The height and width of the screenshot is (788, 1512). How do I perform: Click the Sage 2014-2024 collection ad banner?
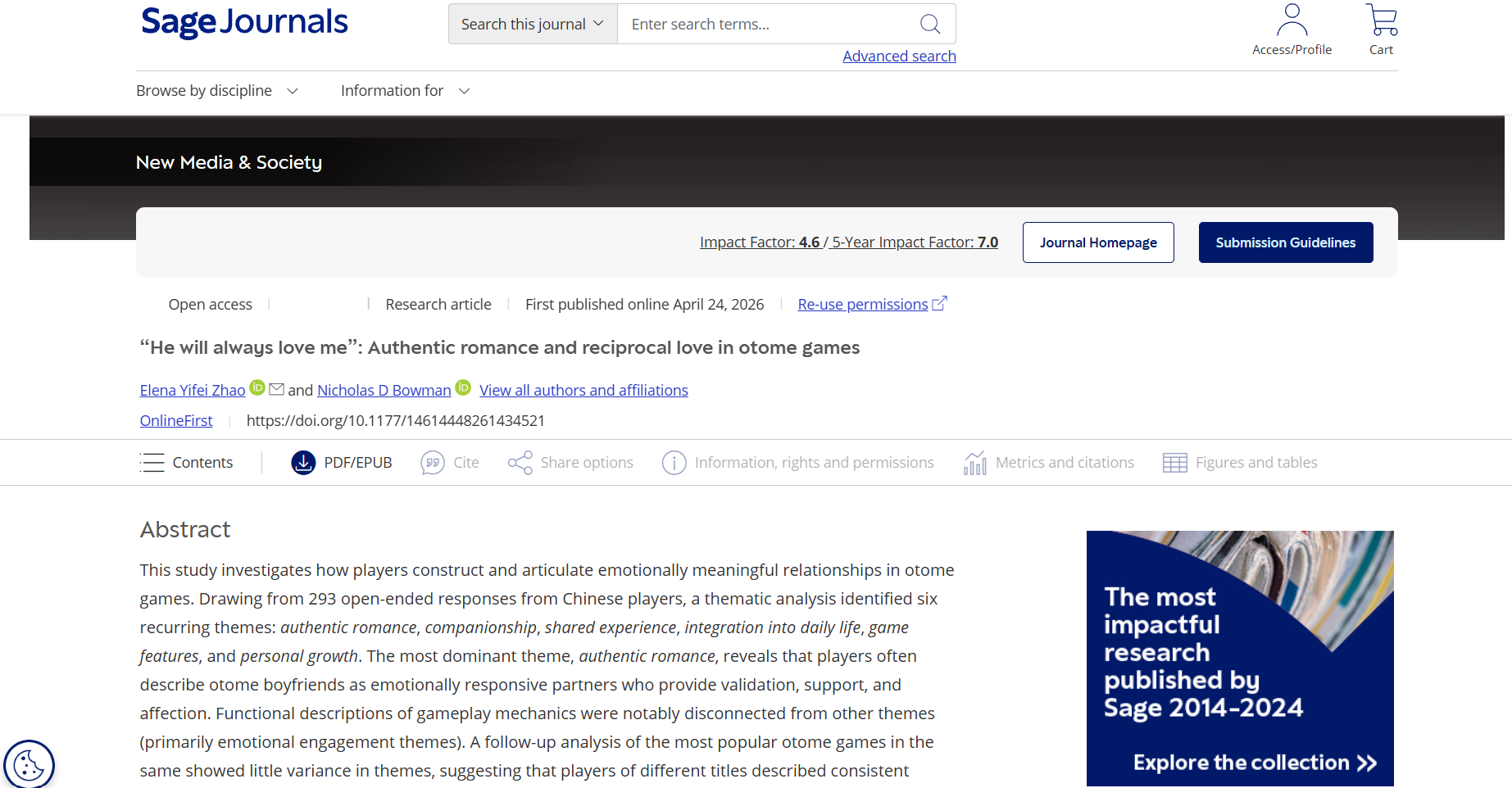coord(1240,659)
